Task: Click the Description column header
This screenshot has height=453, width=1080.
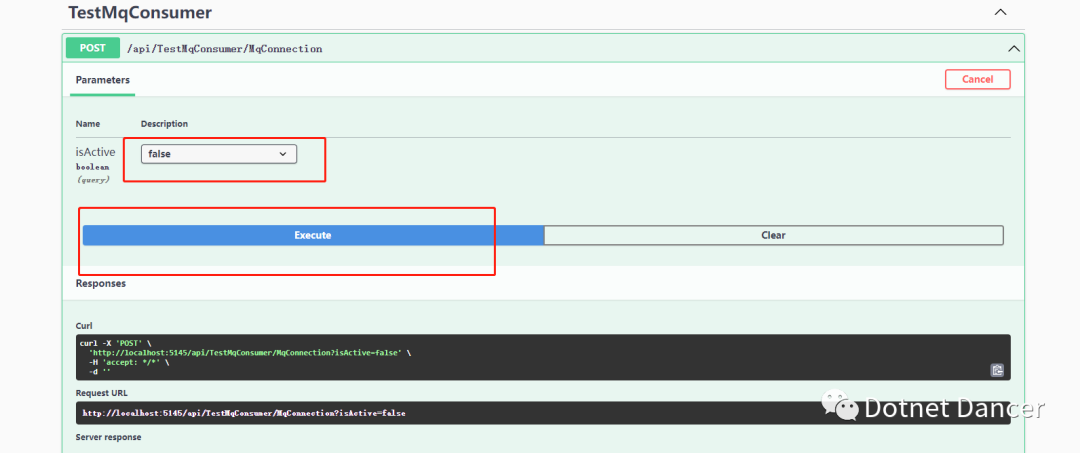Action: [x=165, y=124]
